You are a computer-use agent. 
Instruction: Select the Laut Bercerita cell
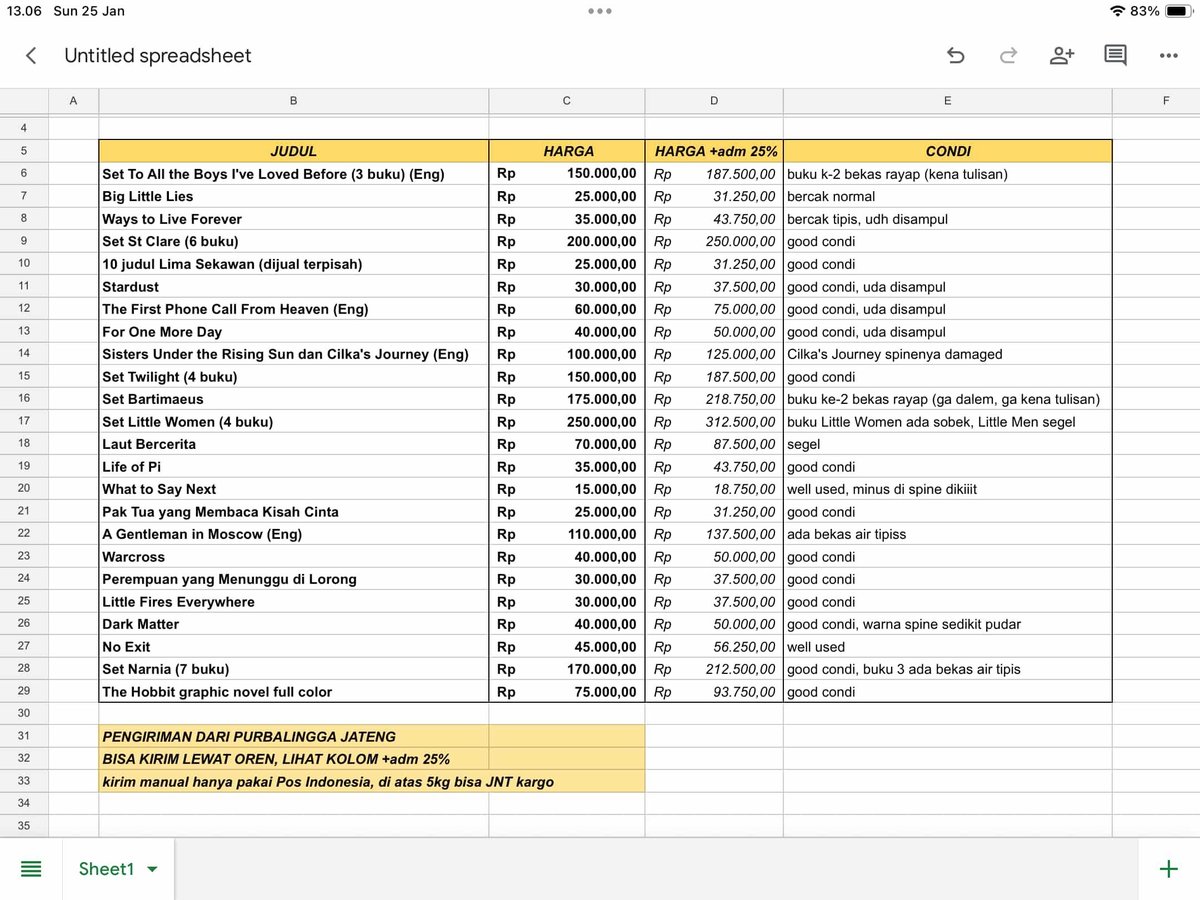(x=294, y=444)
